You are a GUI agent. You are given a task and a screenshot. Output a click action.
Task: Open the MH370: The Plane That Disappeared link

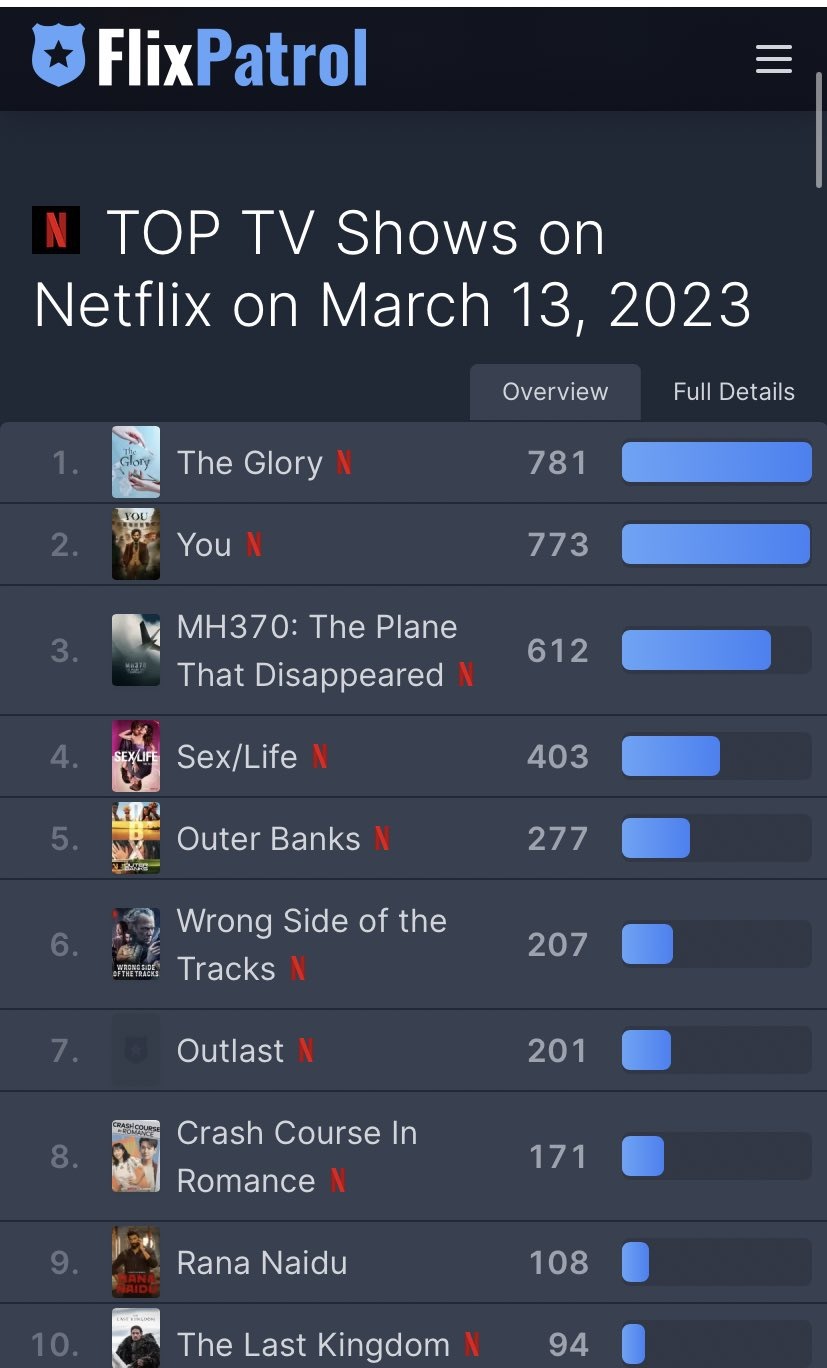(x=316, y=651)
